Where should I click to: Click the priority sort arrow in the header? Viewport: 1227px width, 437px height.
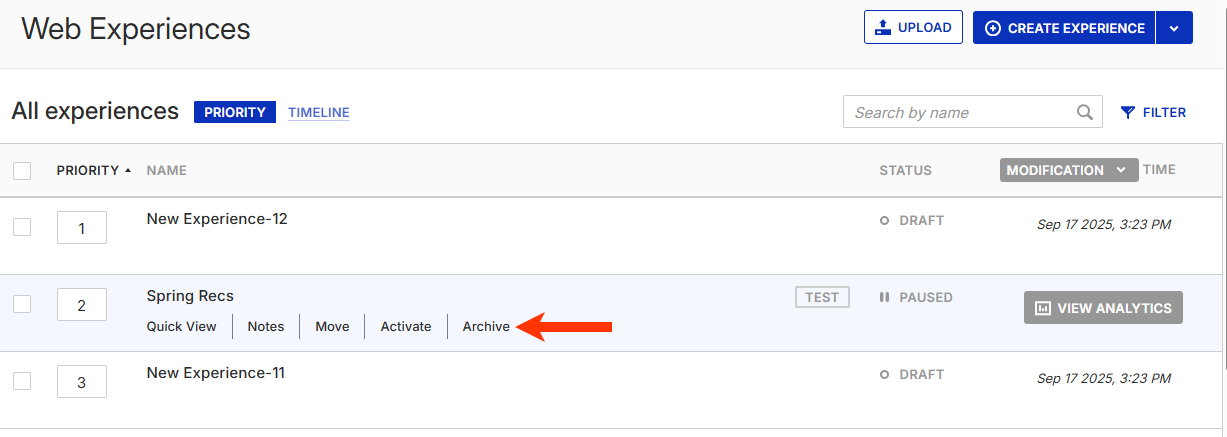click(x=128, y=170)
